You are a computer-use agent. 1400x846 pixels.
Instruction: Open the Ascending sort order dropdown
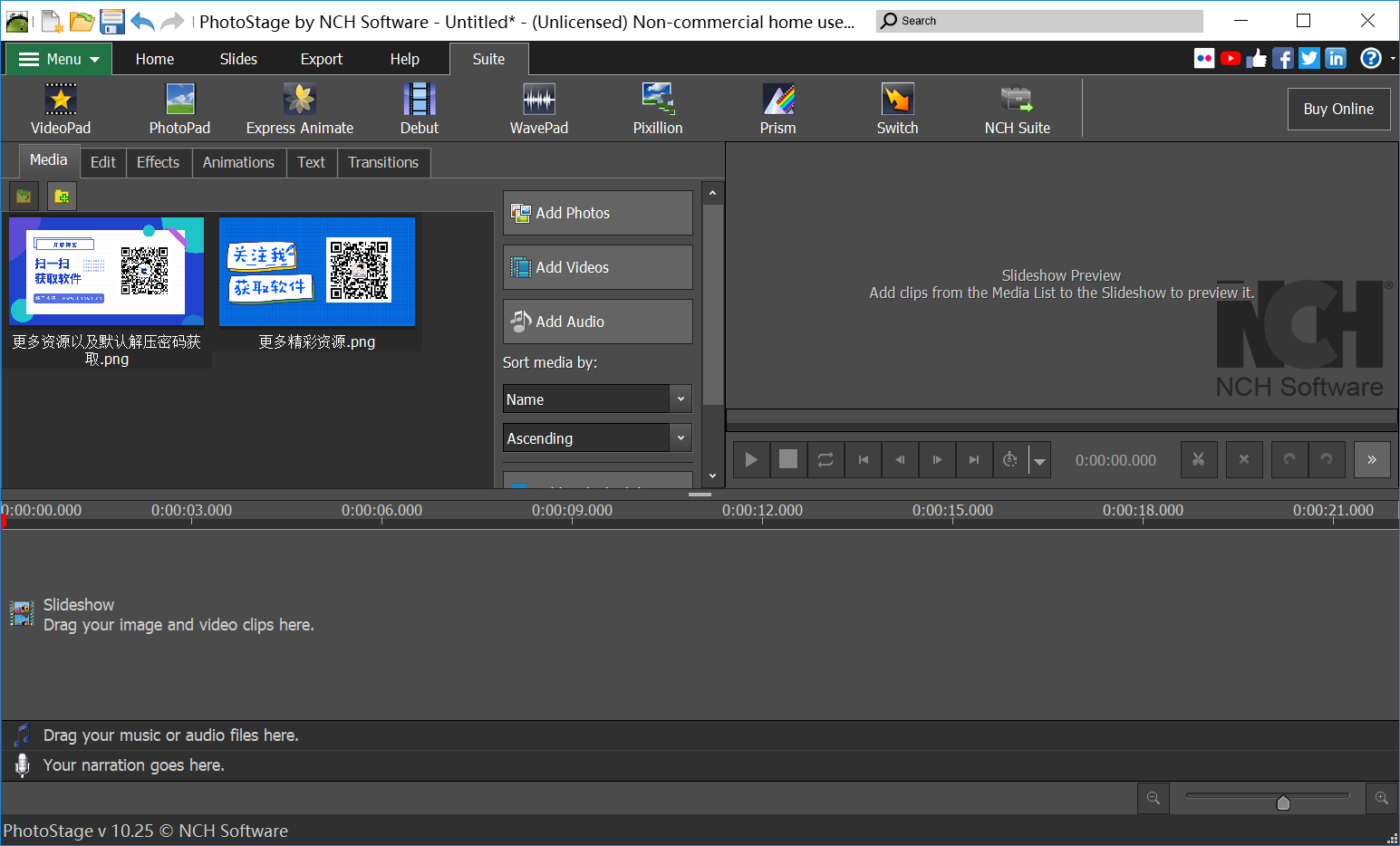coord(597,438)
